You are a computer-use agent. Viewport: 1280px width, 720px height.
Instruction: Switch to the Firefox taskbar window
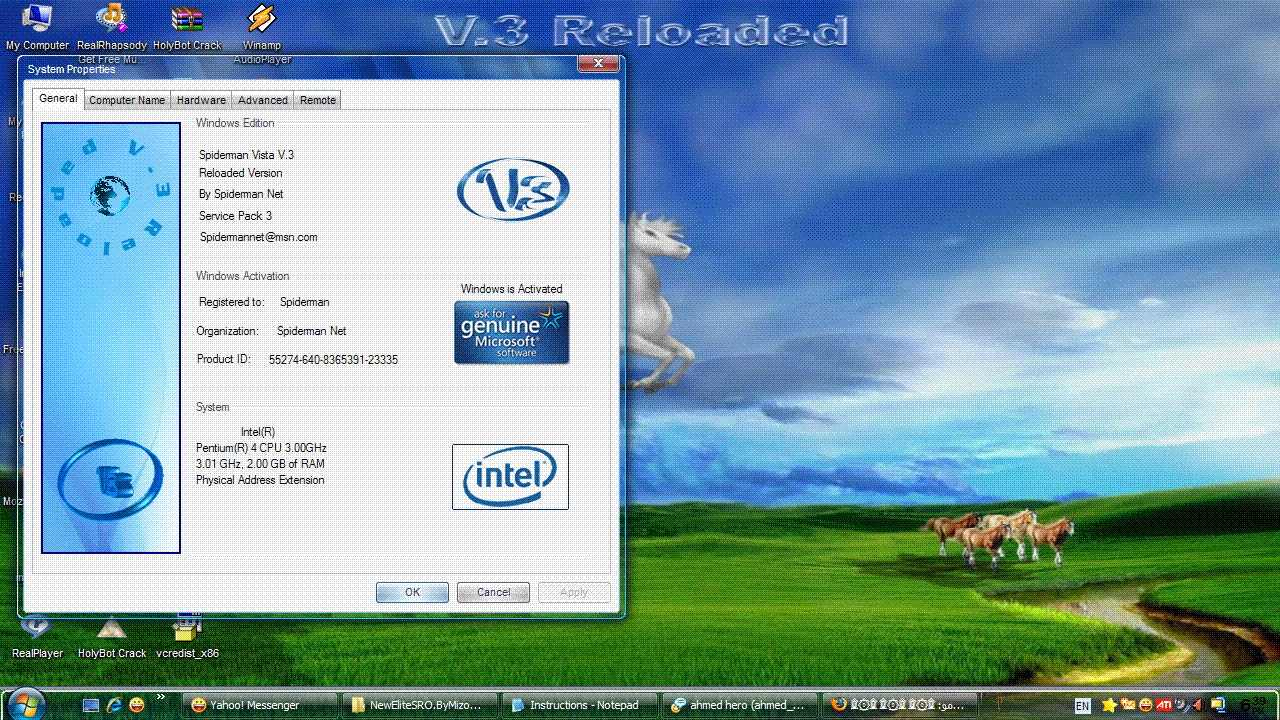coord(900,705)
